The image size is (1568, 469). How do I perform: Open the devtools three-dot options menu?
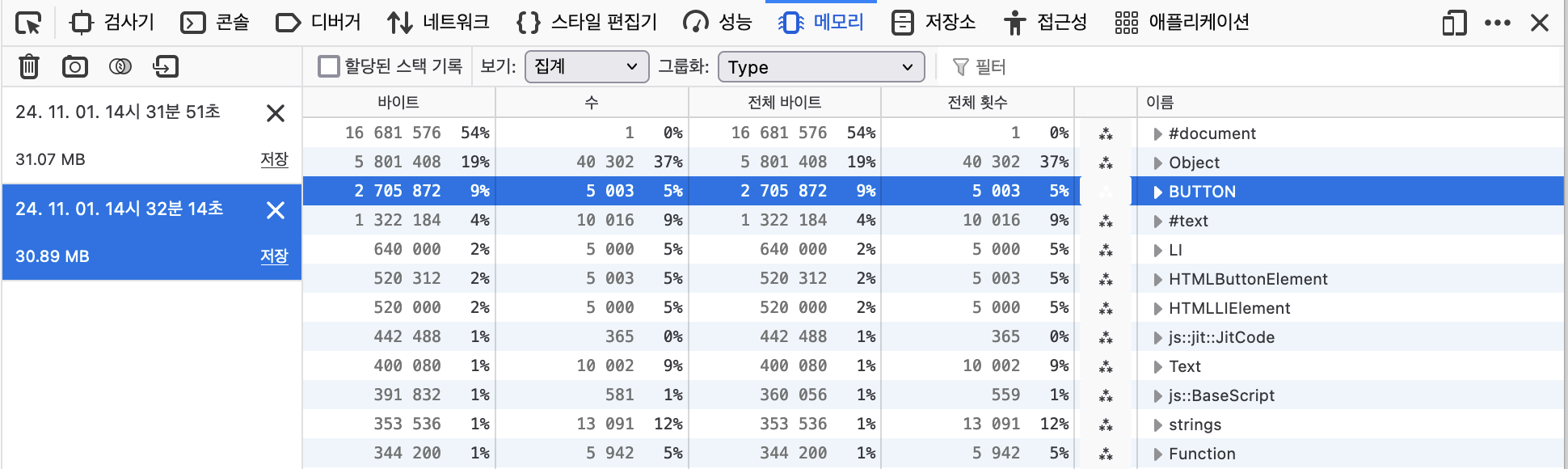click(x=1498, y=23)
